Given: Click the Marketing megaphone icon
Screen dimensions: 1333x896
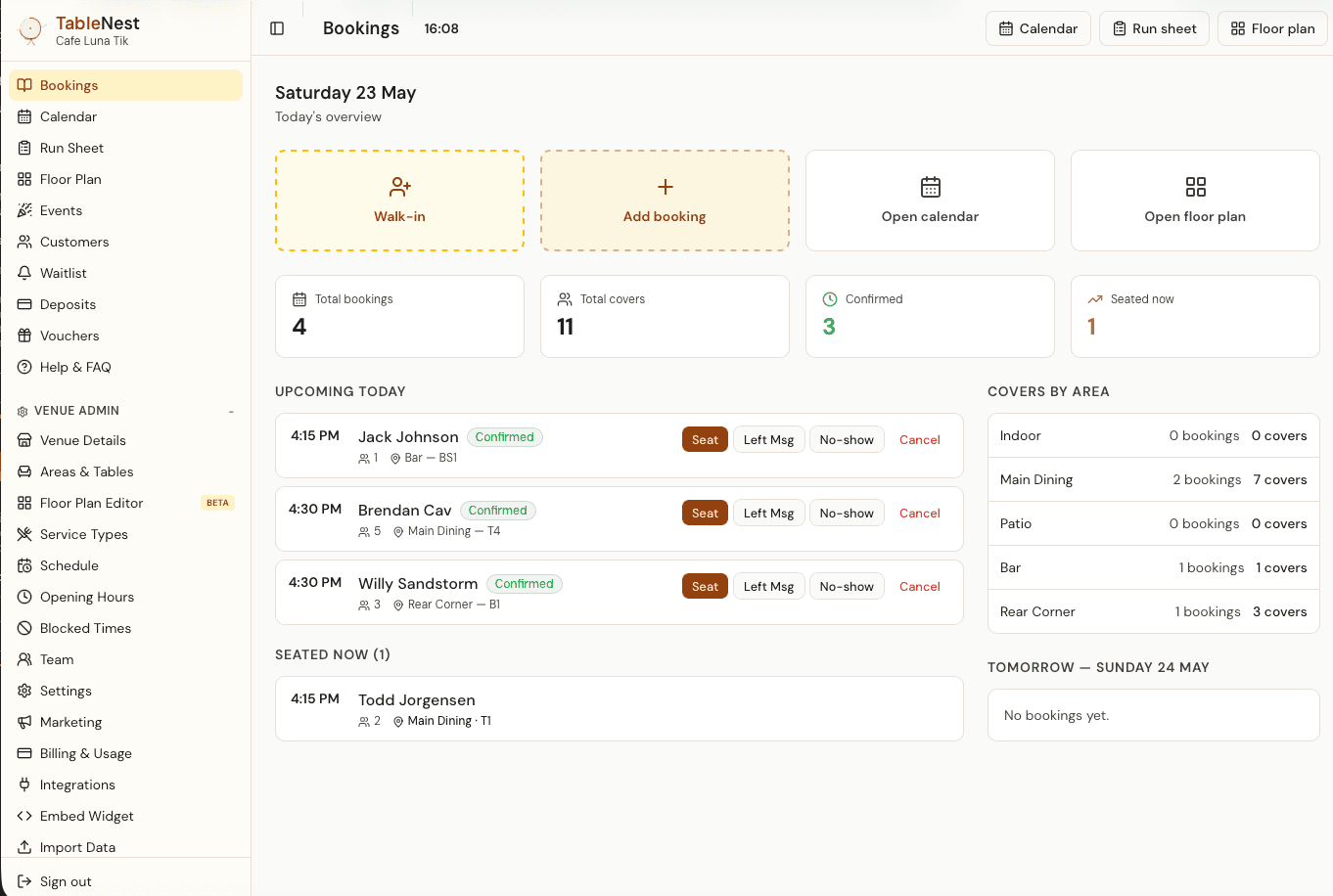Looking at the screenshot, I should pyautogui.click(x=24, y=722).
